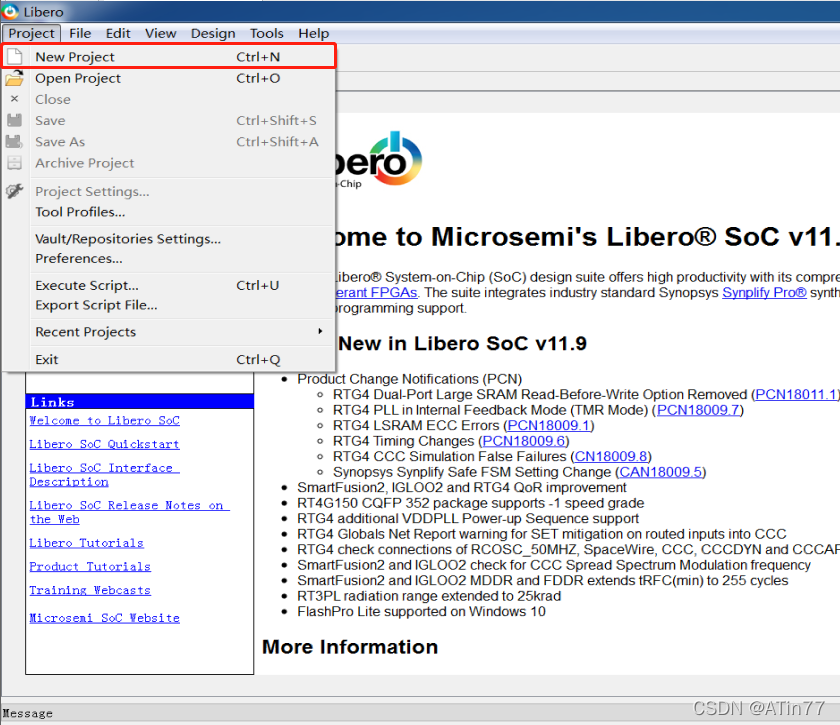Open Libero SoC Release Notes link

click(x=129, y=512)
